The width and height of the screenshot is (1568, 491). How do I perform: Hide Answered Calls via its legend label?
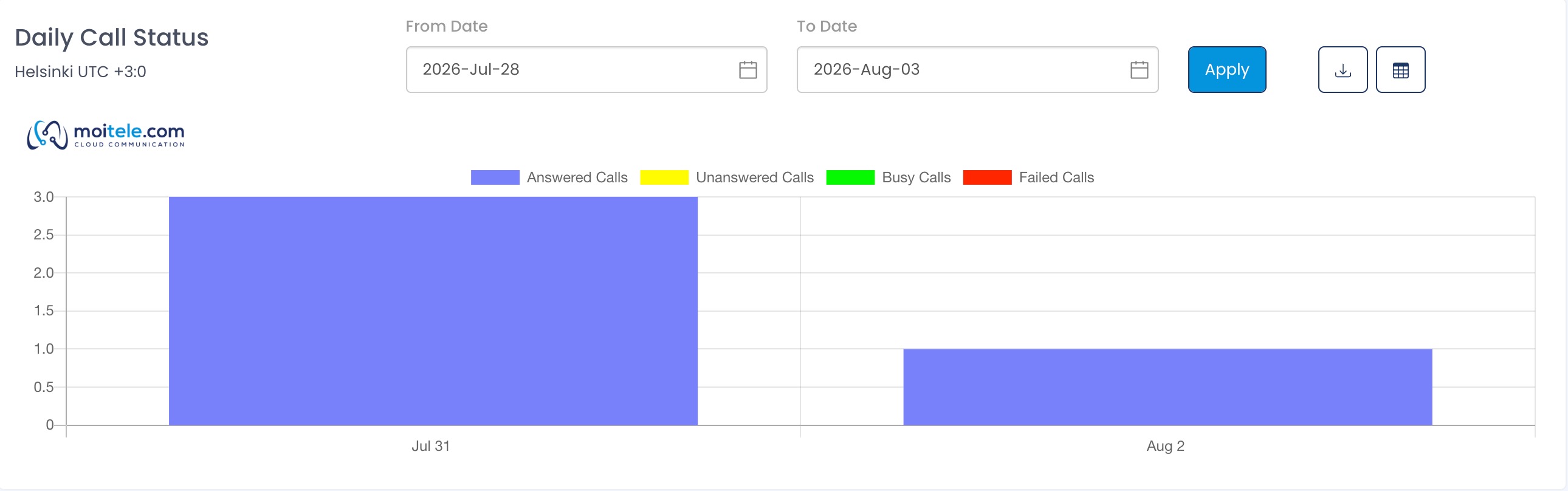[577, 177]
